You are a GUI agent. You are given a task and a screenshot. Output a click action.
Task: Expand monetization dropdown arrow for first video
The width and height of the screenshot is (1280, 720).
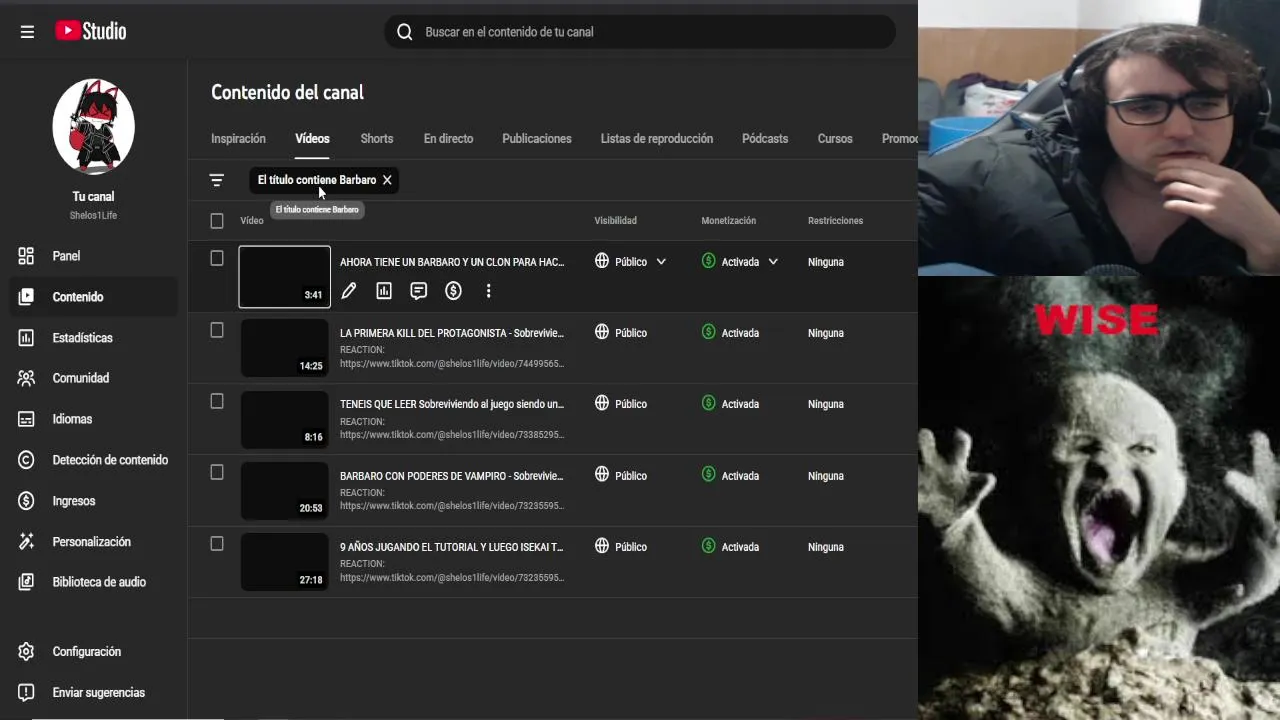coord(773,262)
